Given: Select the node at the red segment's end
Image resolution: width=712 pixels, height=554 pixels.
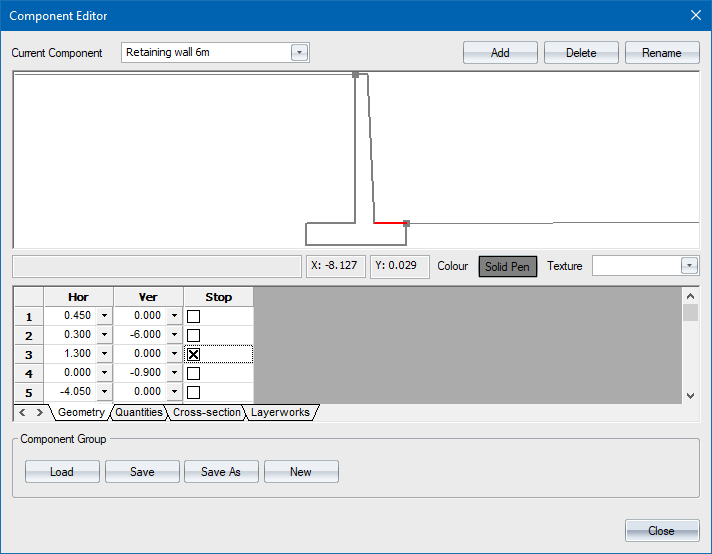Looking at the screenshot, I should pyautogui.click(x=406, y=224).
